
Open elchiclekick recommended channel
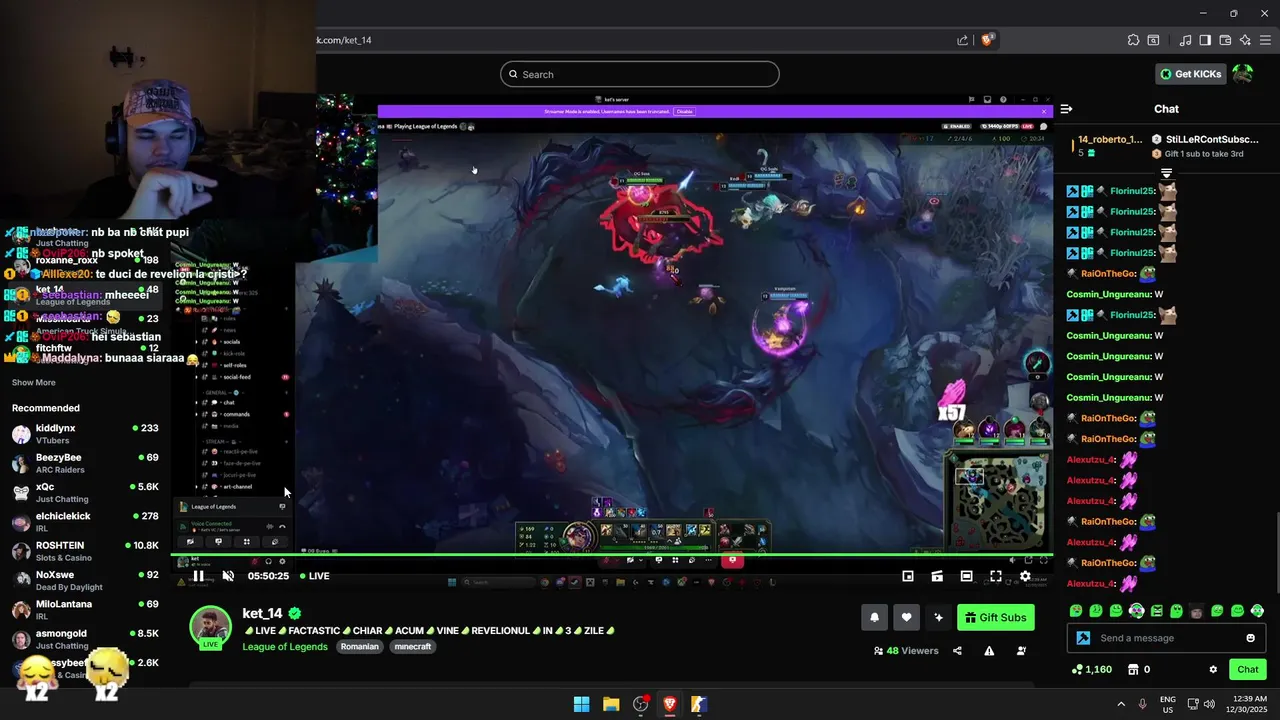click(x=85, y=522)
